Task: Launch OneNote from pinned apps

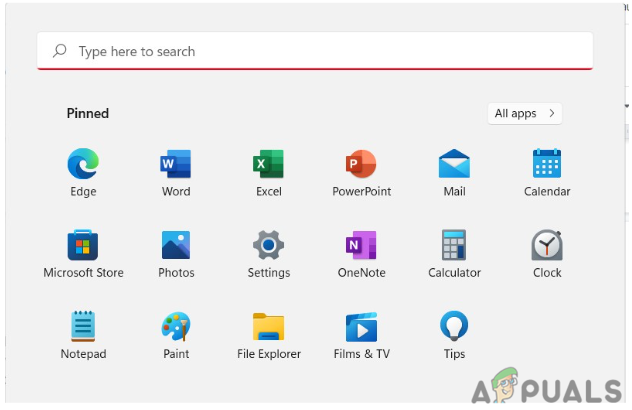Action: coord(361,245)
